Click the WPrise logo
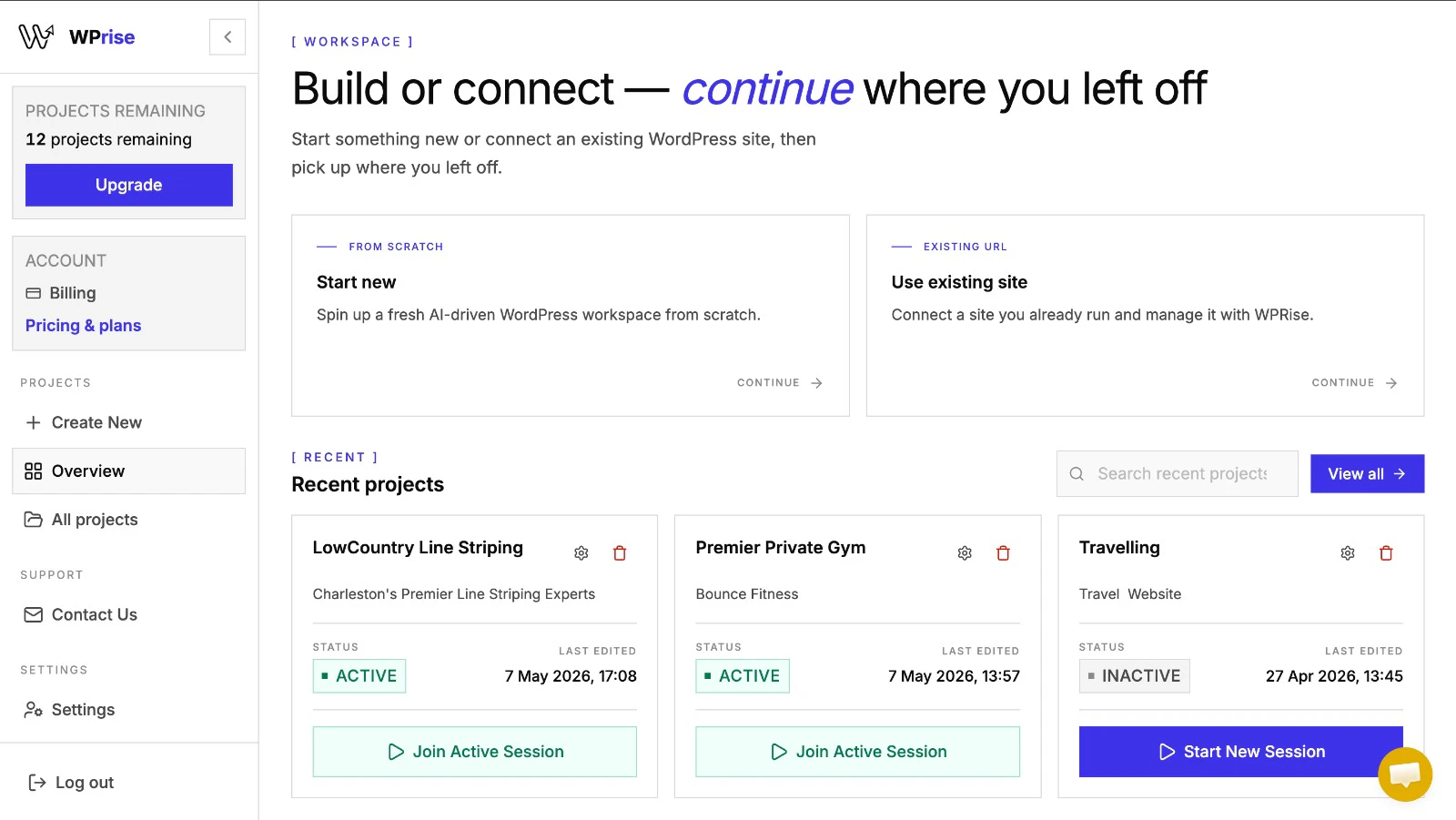Image resolution: width=1456 pixels, height=820 pixels. 76,37
